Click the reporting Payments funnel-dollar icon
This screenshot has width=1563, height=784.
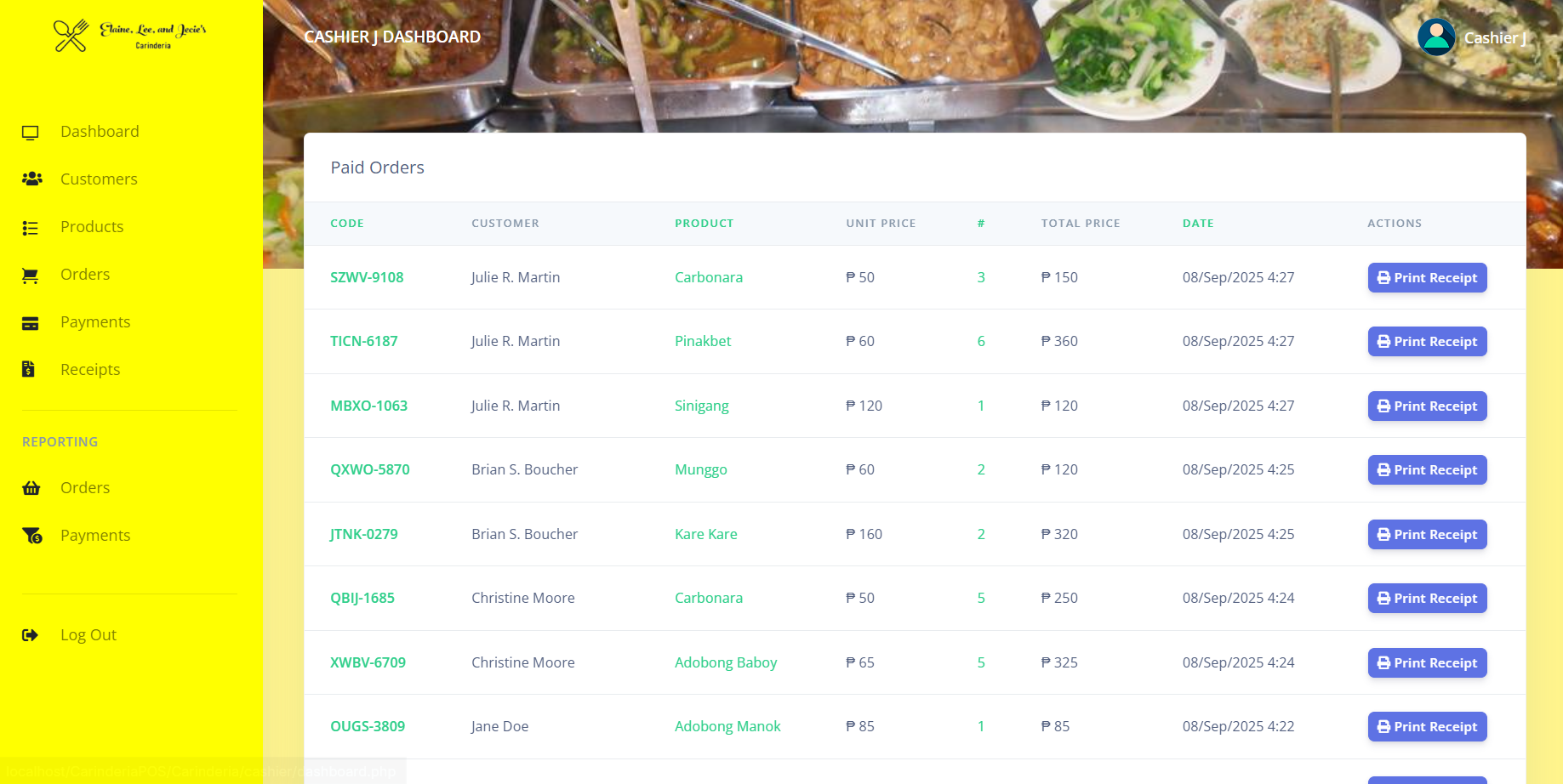[x=32, y=536]
